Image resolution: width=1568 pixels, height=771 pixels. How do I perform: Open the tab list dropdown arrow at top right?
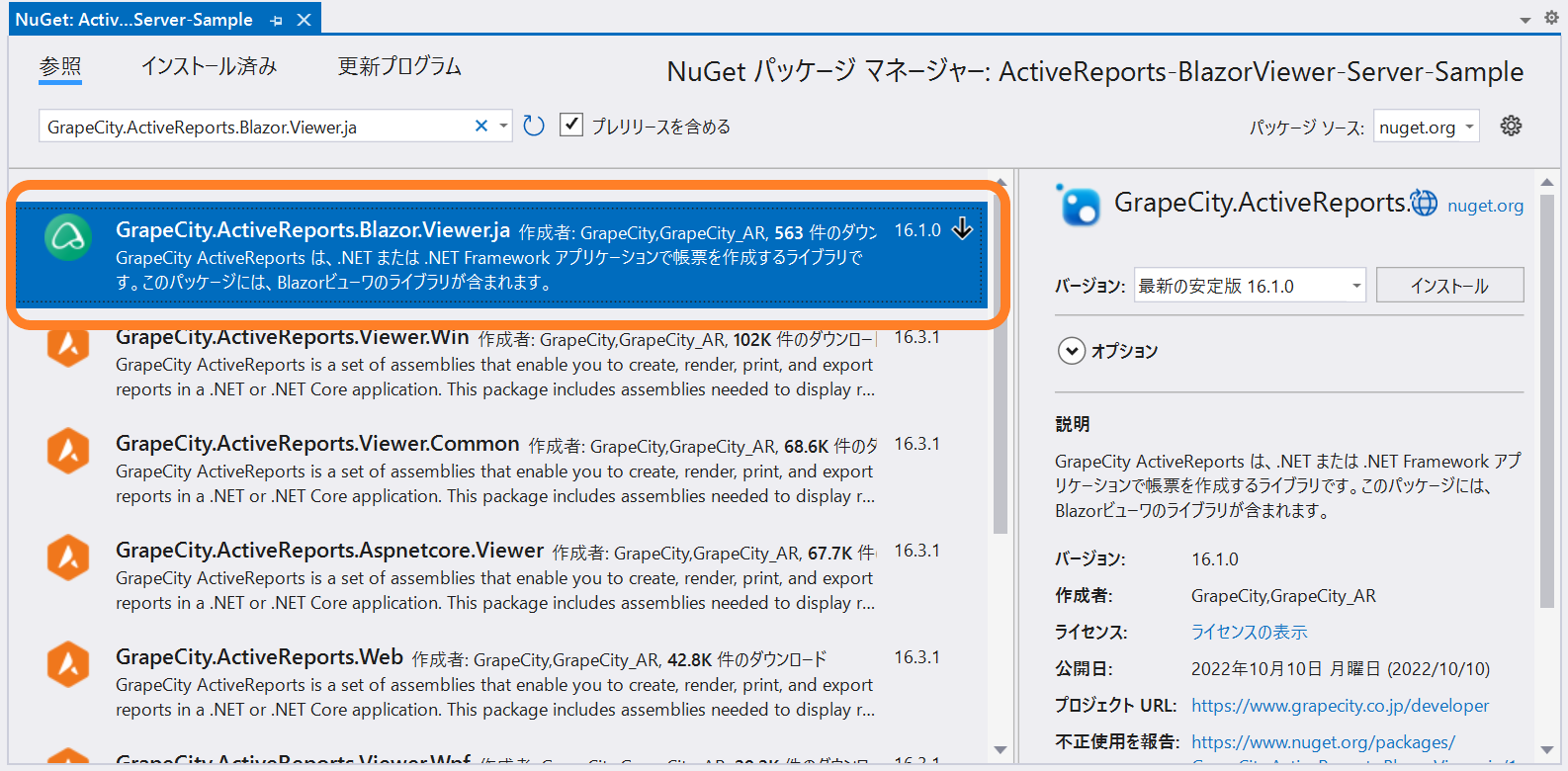point(1524,20)
